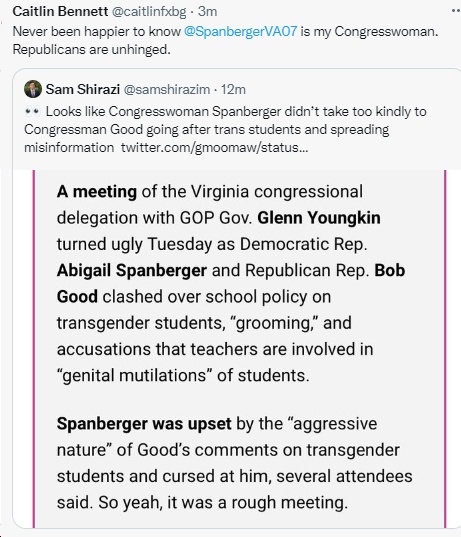Screen dimensions: 461x537
Task: Open Sam Shirazi's display name
Action: coord(83,89)
